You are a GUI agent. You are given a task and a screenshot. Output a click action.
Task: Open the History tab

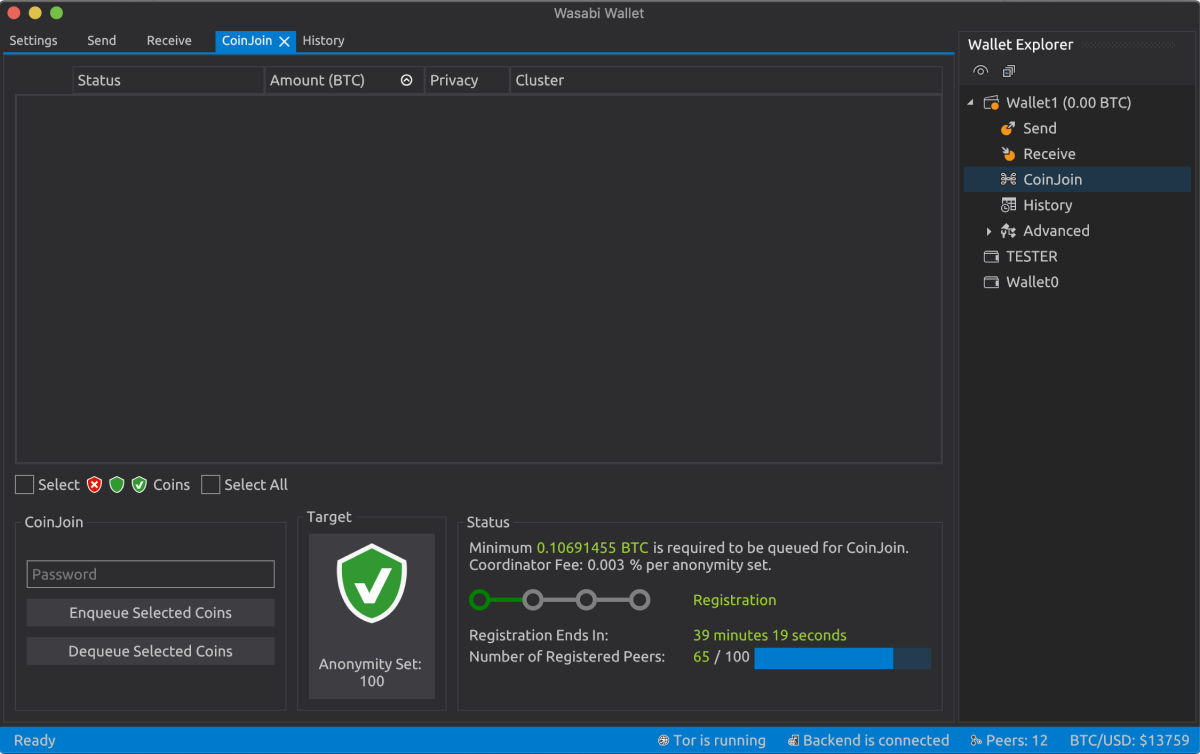pyautogui.click(x=323, y=41)
